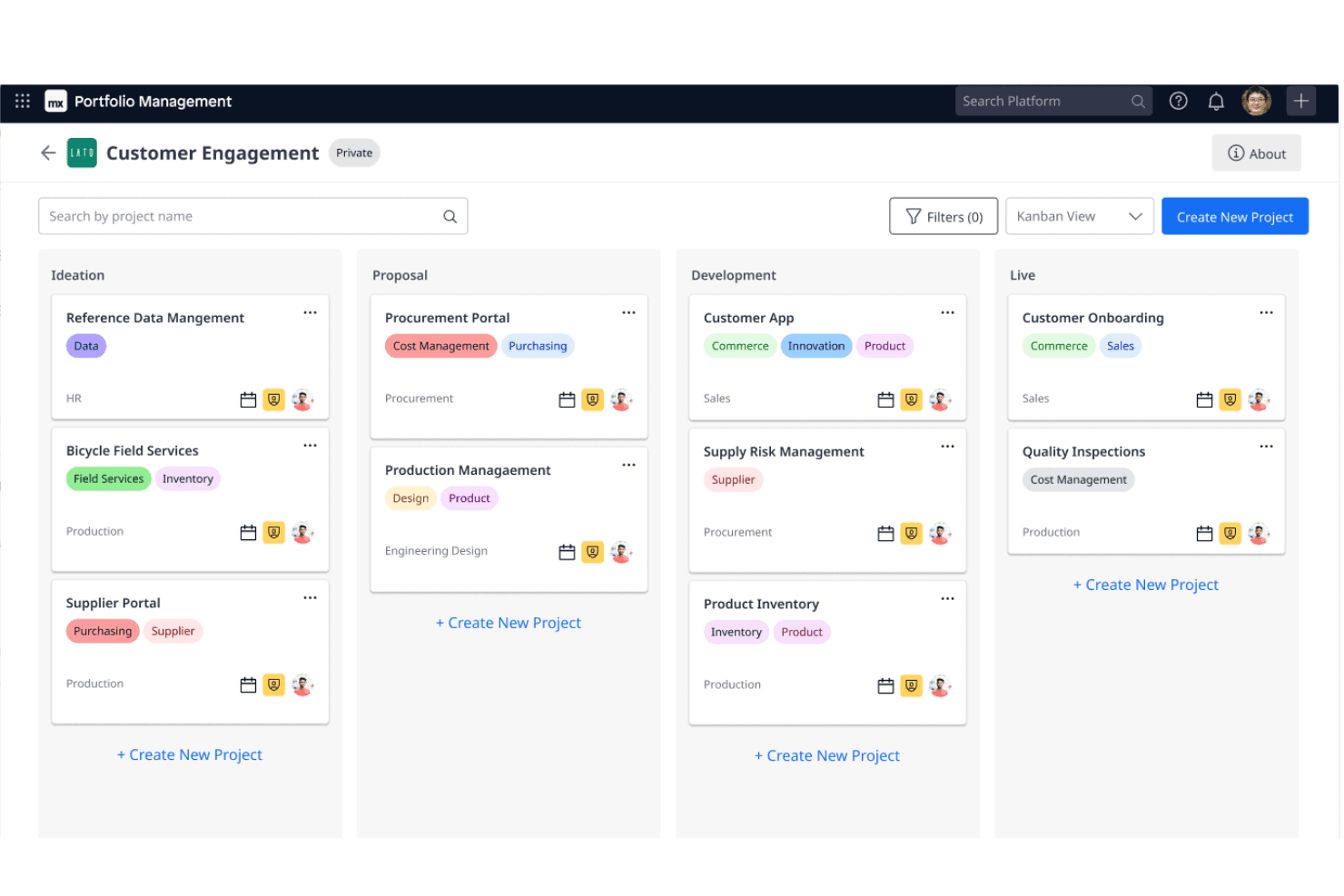The image size is (1344, 896).
Task: Click shield badge on Bicycle Field Services
Action: coord(273,533)
